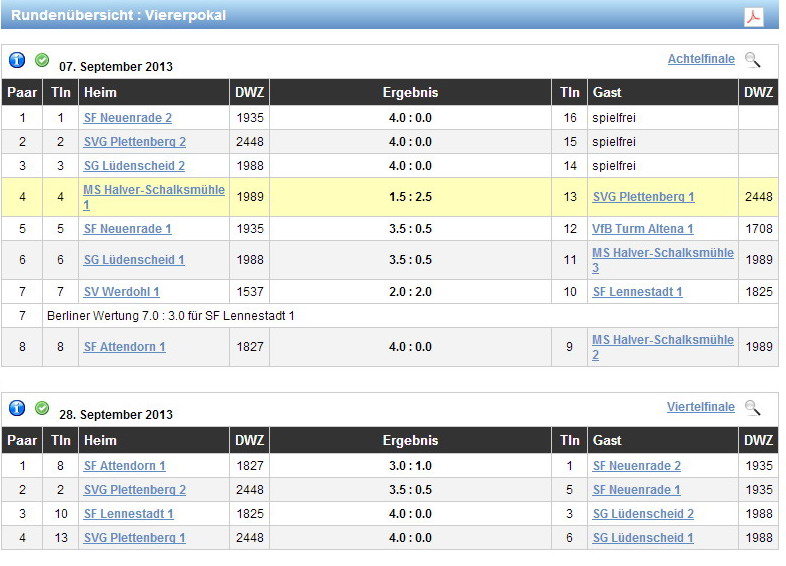Open the PDF export icon
Image resolution: width=786 pixels, height=566 pixels.
point(753,17)
